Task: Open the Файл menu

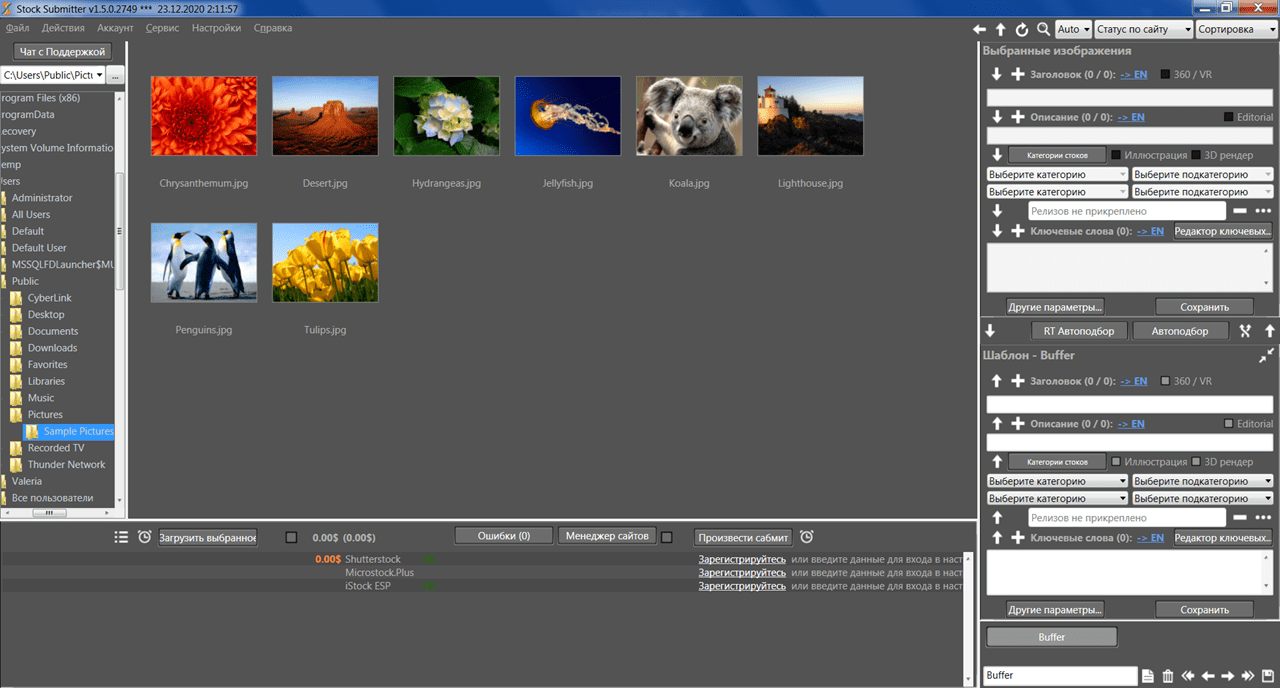Action: coord(17,28)
